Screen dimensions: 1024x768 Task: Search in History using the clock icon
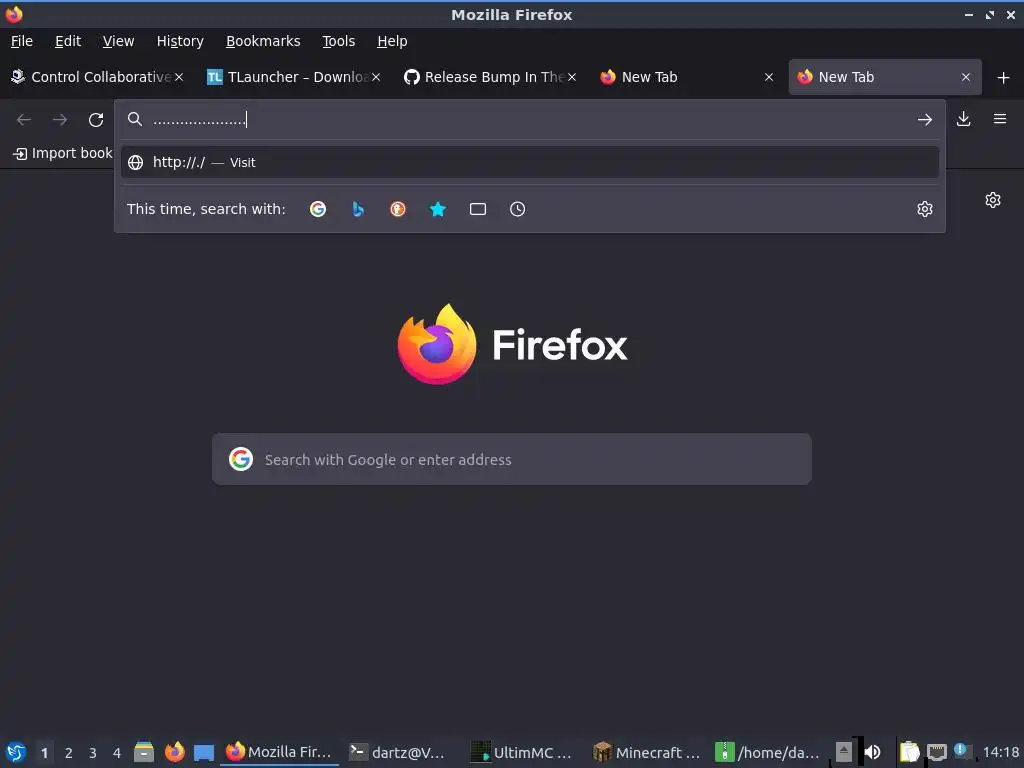517,209
